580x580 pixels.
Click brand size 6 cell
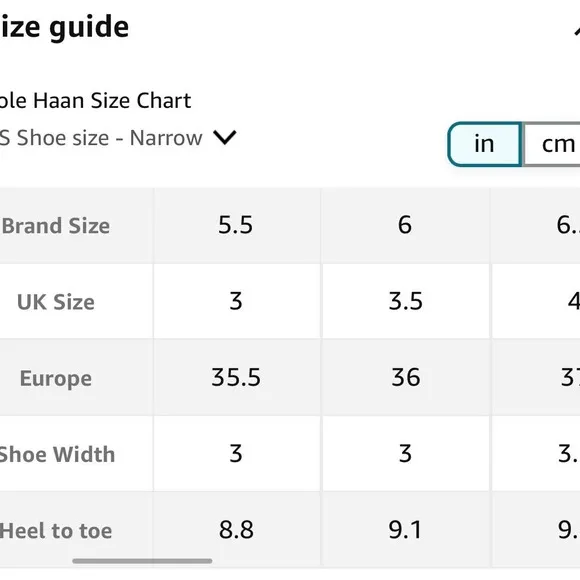coord(405,225)
